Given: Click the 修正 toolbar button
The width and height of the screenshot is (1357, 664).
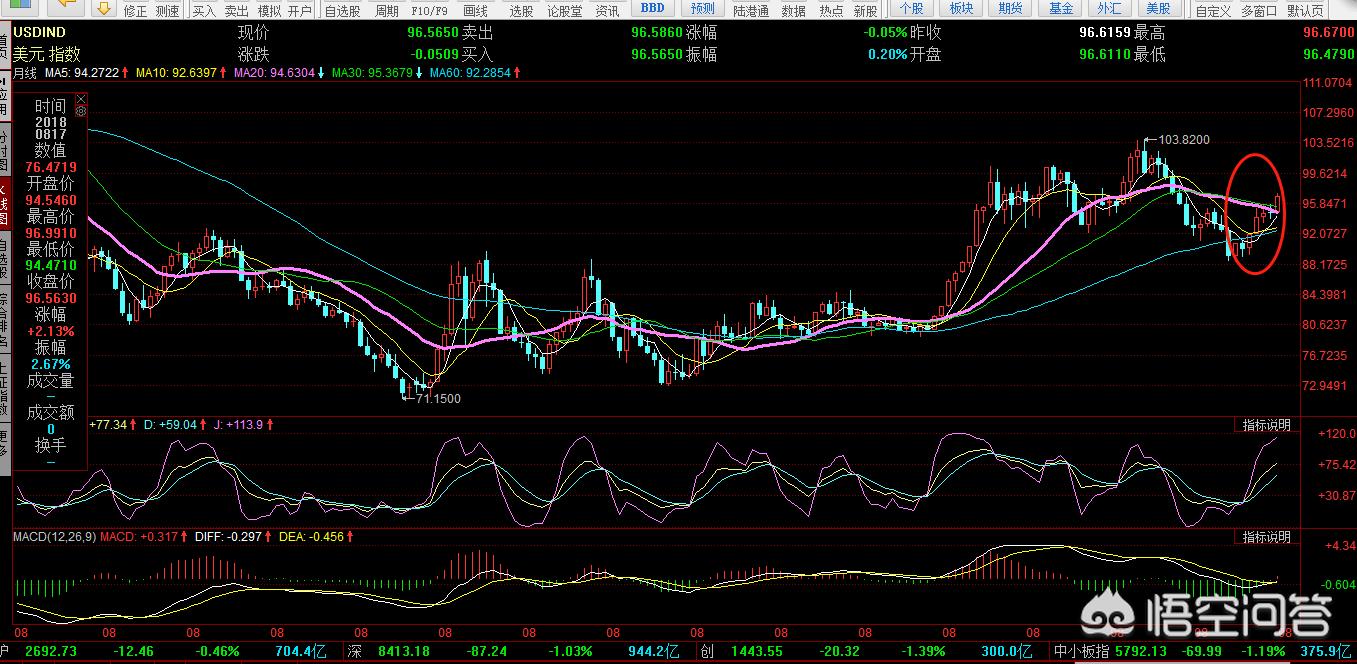Looking at the screenshot, I should pos(136,10).
